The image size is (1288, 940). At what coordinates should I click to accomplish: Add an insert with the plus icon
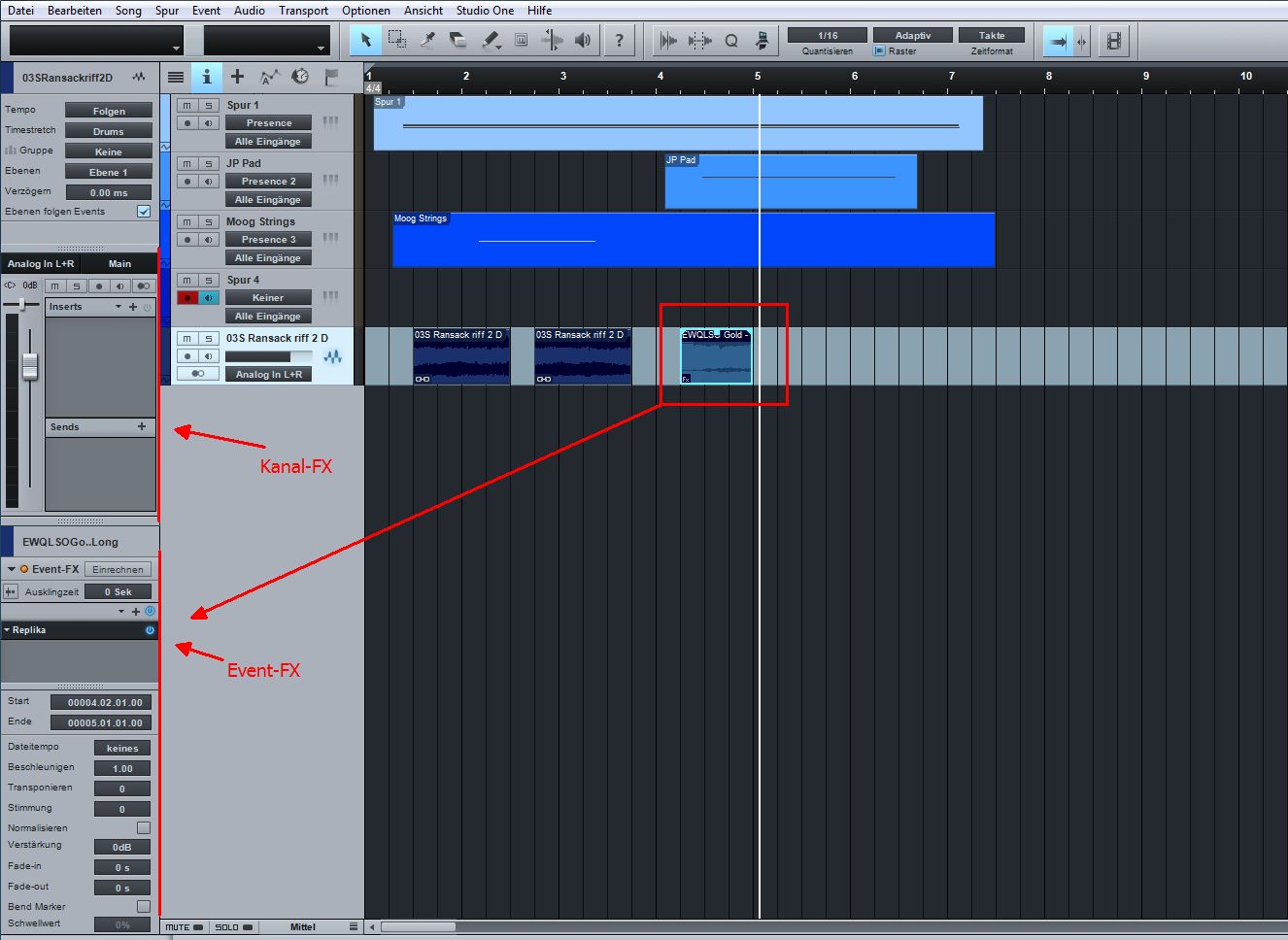(x=133, y=307)
